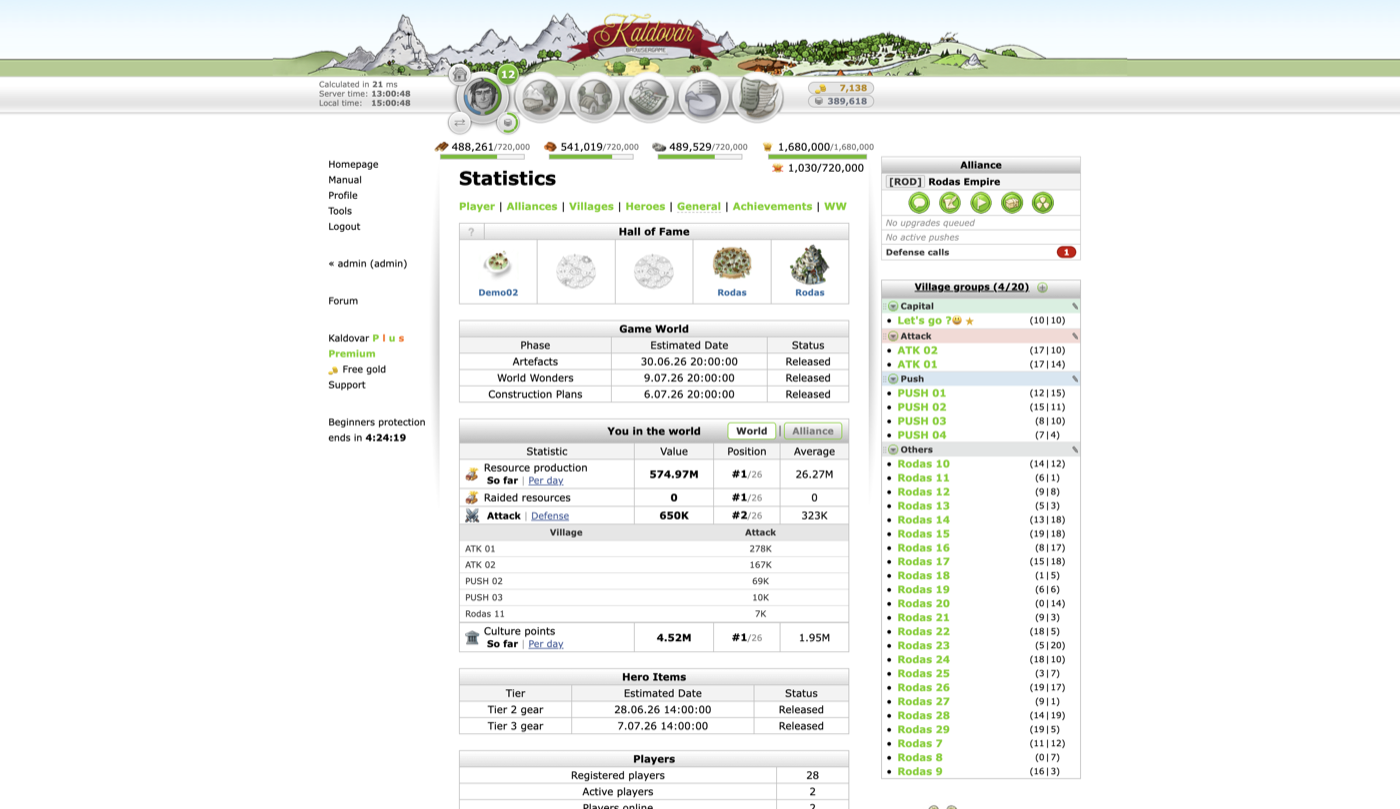Open the Heroes statistics tab
1400x809 pixels.
(645, 207)
